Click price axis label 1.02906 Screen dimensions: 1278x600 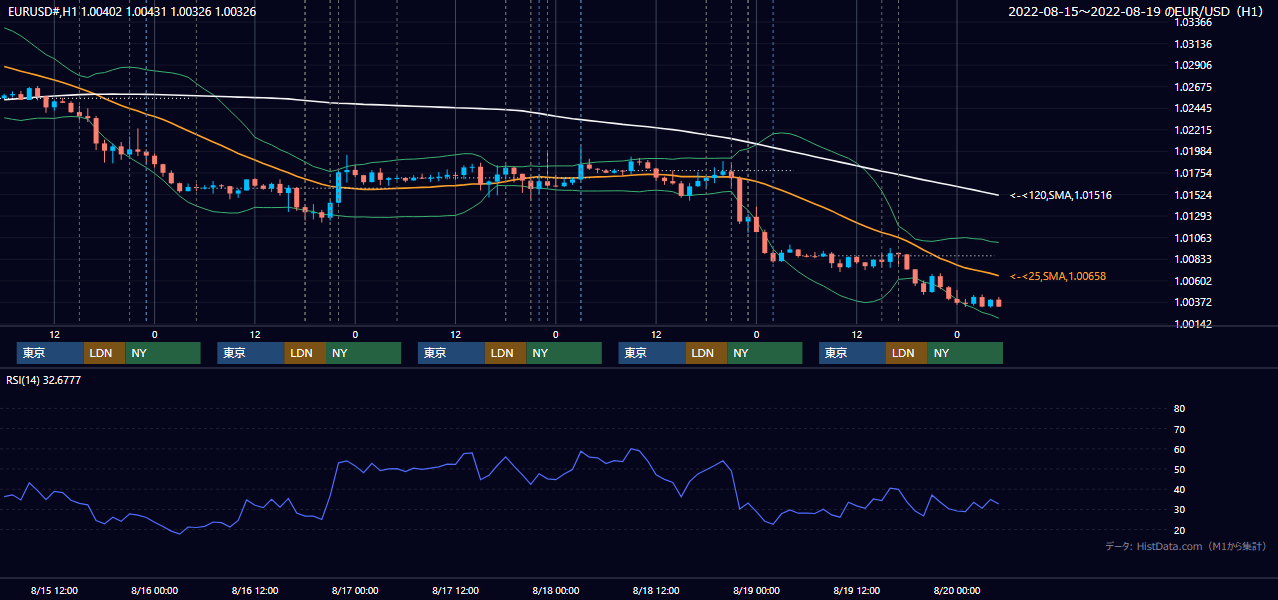[1193, 65]
